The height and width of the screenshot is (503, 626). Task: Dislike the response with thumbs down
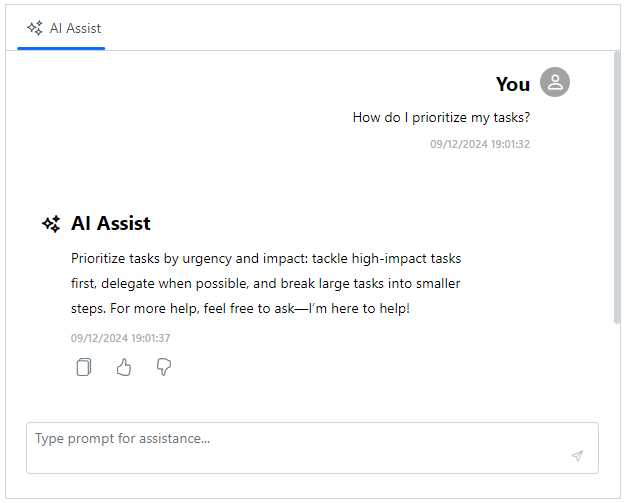point(164,367)
